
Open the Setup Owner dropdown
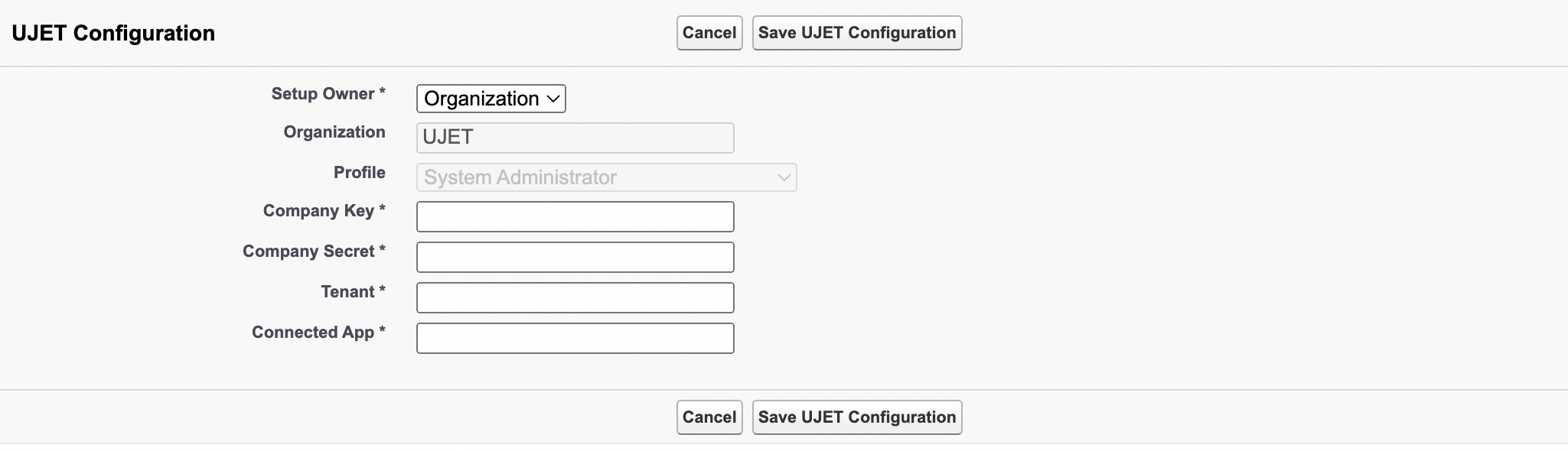491,99
